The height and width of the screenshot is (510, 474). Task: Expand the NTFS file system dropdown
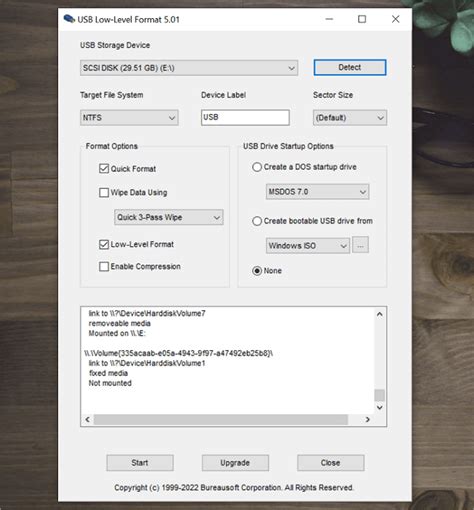pyautogui.click(x=129, y=118)
